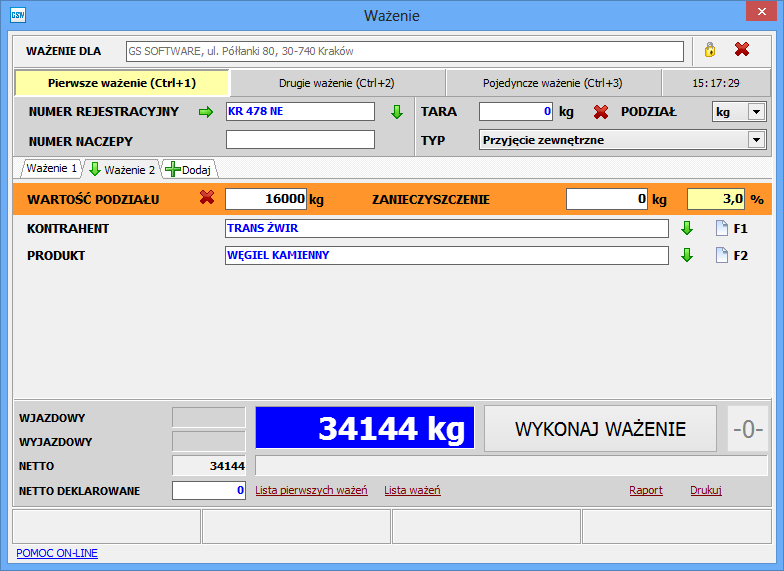Click the red X next to Tara
The height and width of the screenshot is (571, 784).
(601, 112)
